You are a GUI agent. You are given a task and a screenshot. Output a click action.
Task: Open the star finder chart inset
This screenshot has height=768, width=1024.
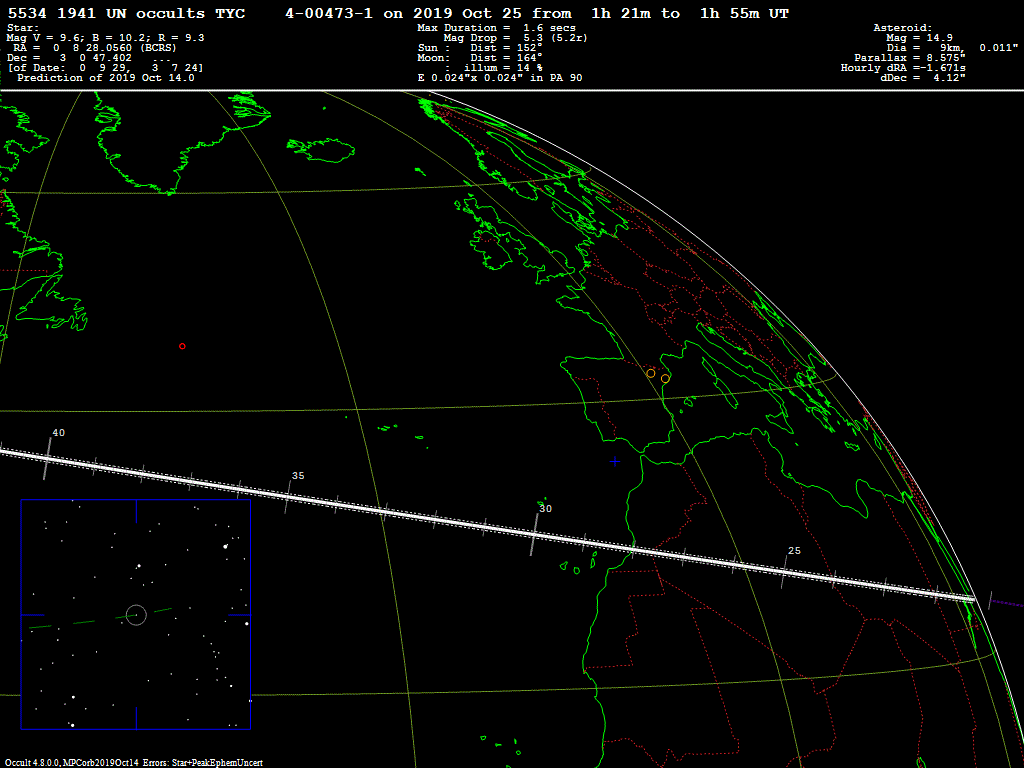(x=136, y=614)
